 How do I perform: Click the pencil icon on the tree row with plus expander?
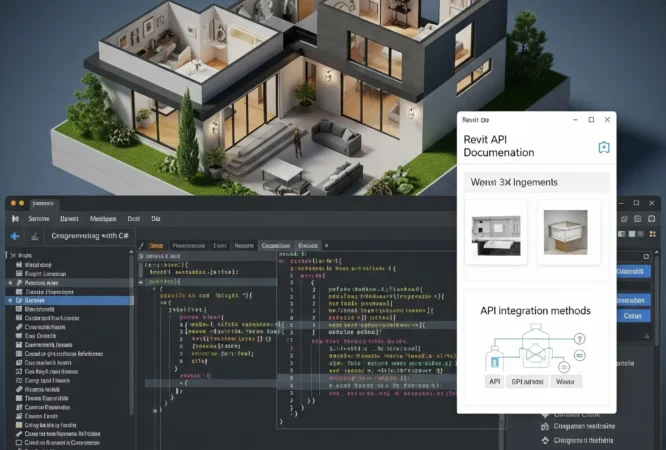[19, 283]
